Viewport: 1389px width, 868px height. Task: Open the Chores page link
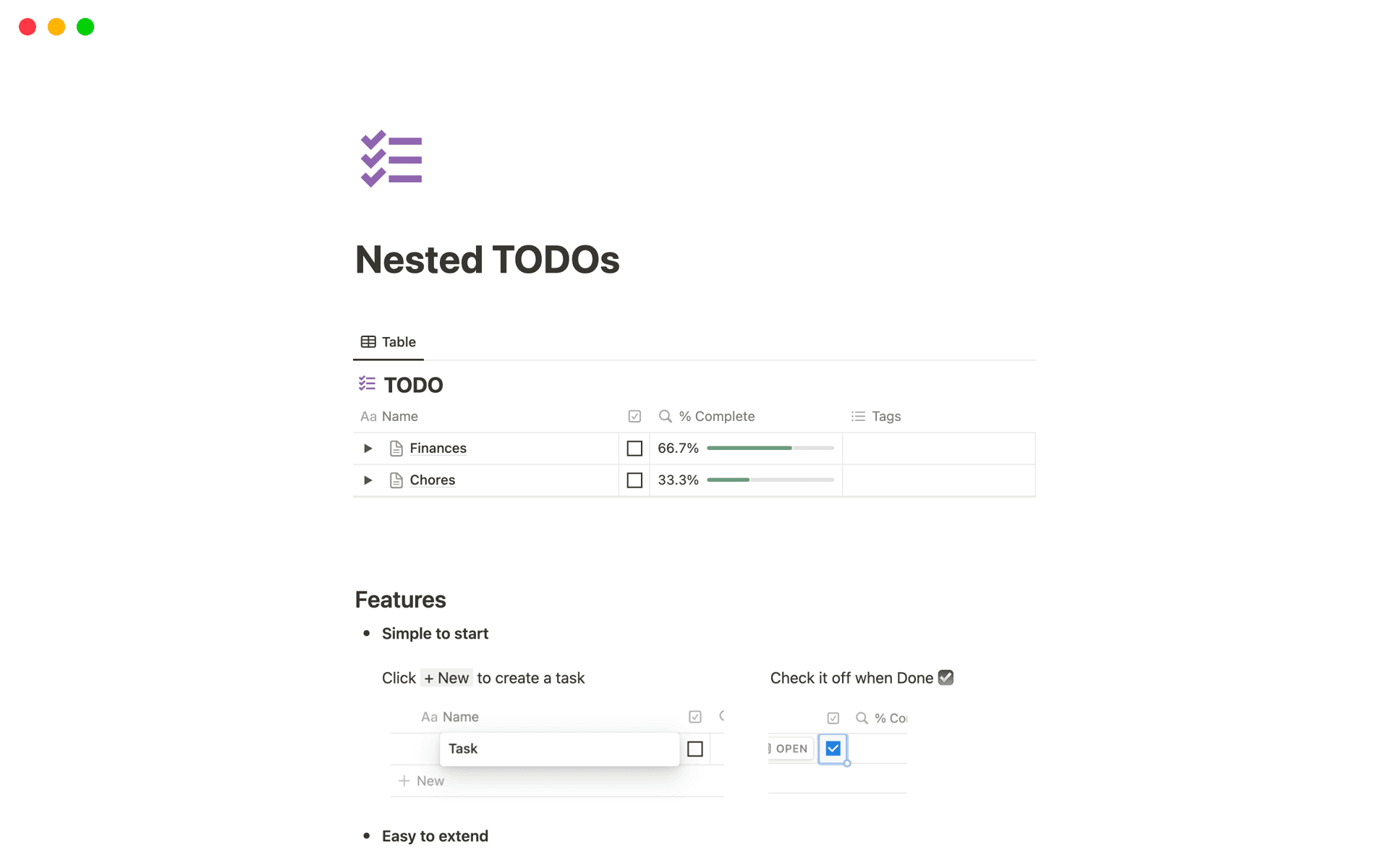point(432,480)
